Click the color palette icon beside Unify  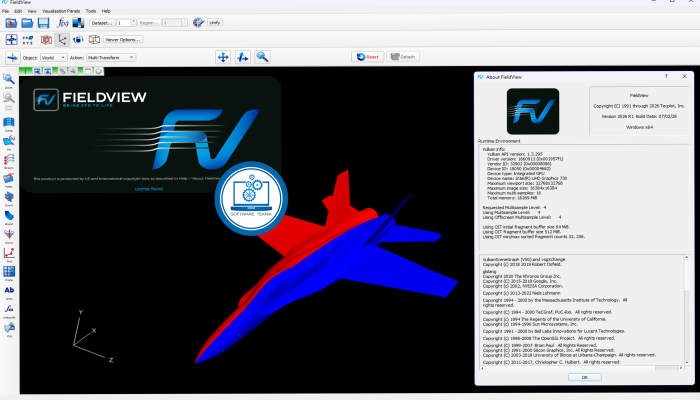[x=198, y=22]
